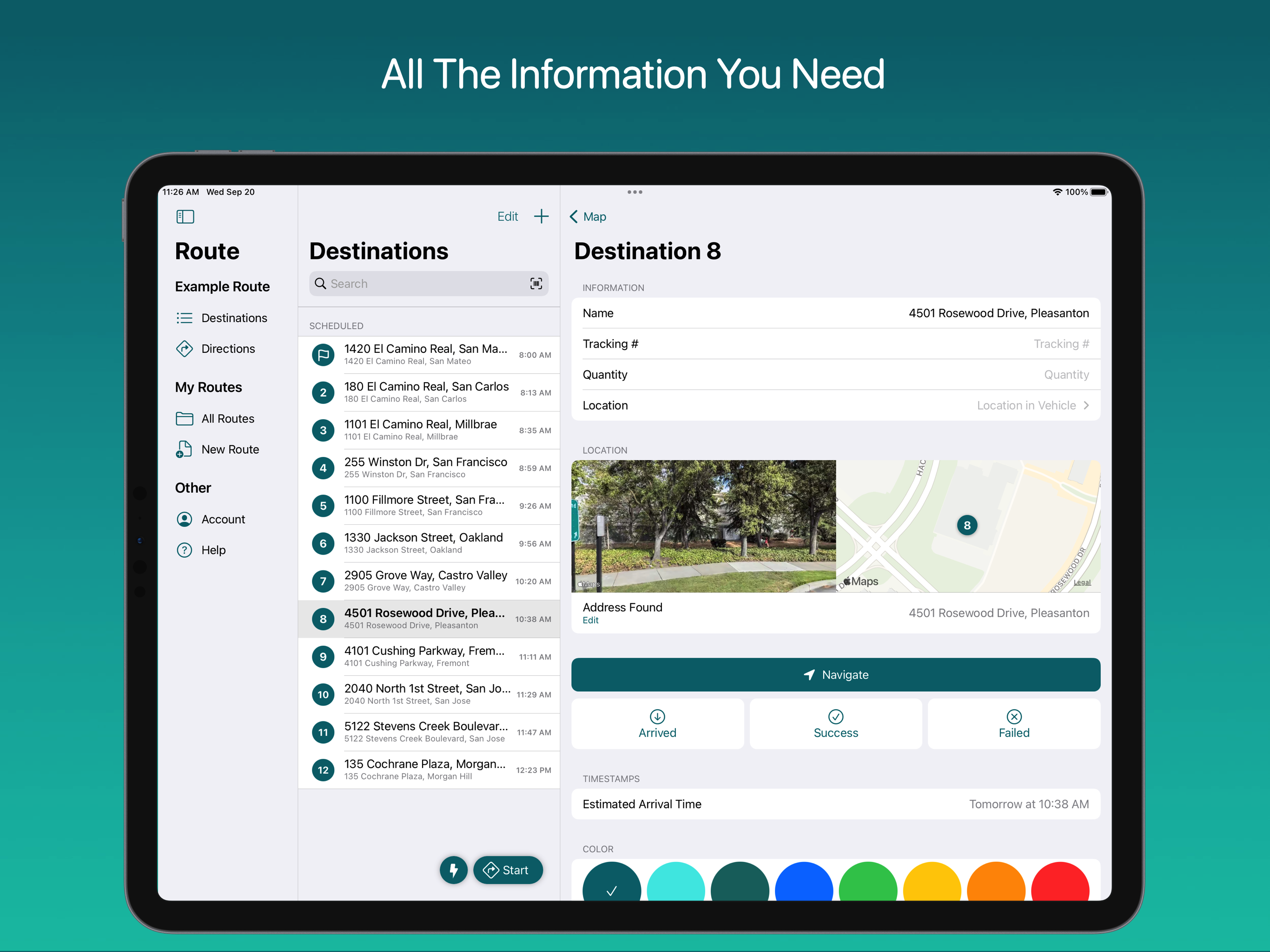Select All Routes in sidebar
The width and height of the screenshot is (1270, 952).
coord(227,418)
